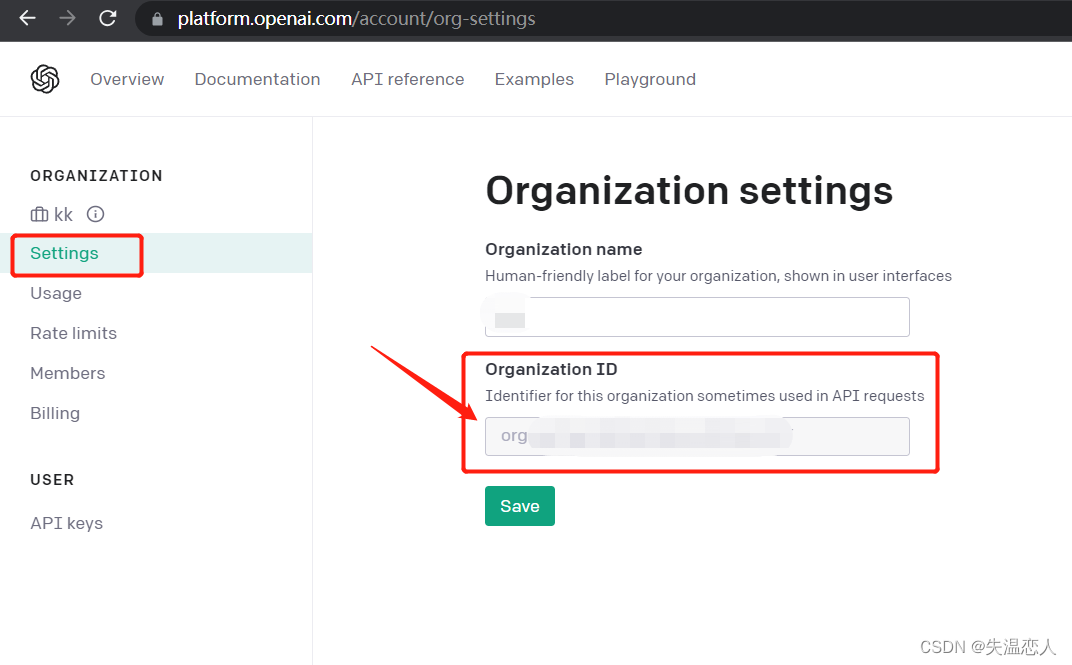1072x665 pixels.
Task: Open the API reference nav item
Action: [x=407, y=79]
